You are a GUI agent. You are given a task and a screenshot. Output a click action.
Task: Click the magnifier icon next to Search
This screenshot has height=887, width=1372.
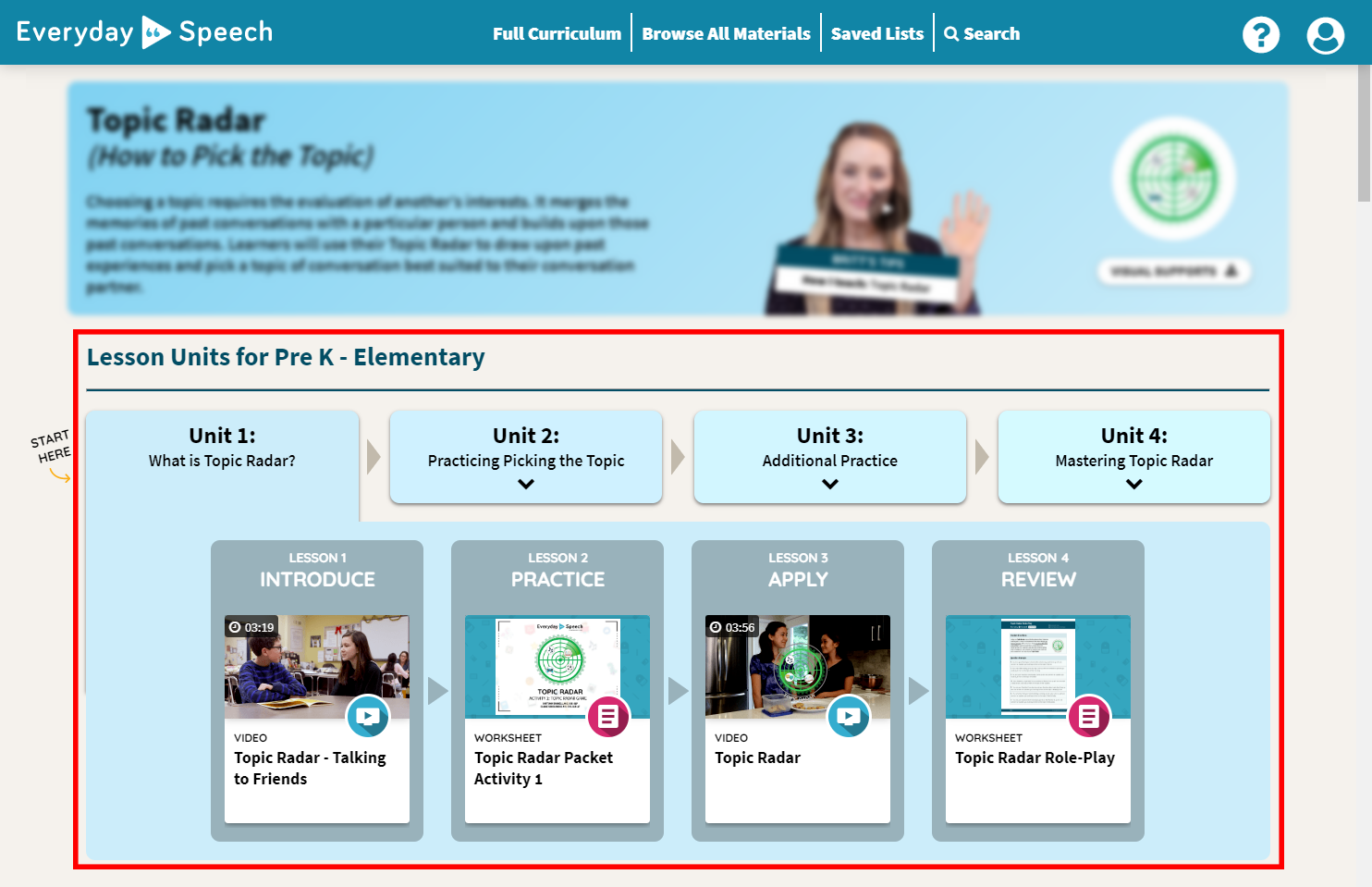point(951,34)
